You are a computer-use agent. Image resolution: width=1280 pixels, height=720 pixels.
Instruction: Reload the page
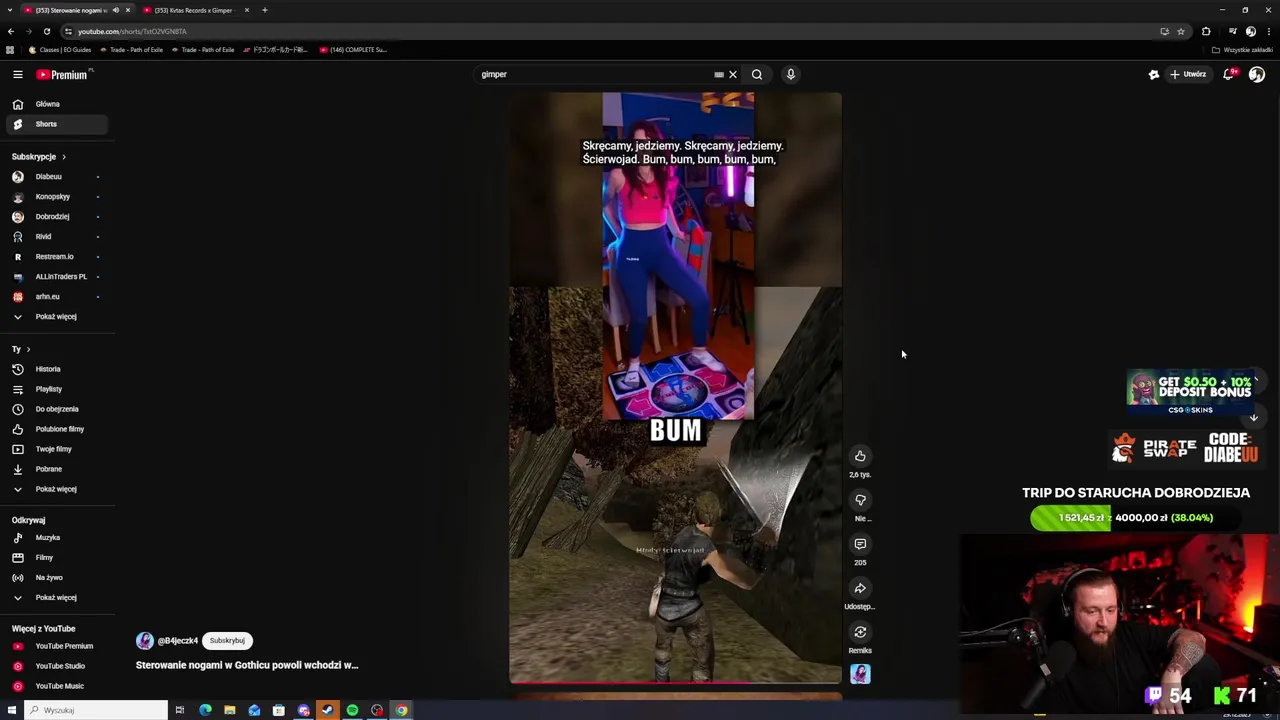point(46,31)
